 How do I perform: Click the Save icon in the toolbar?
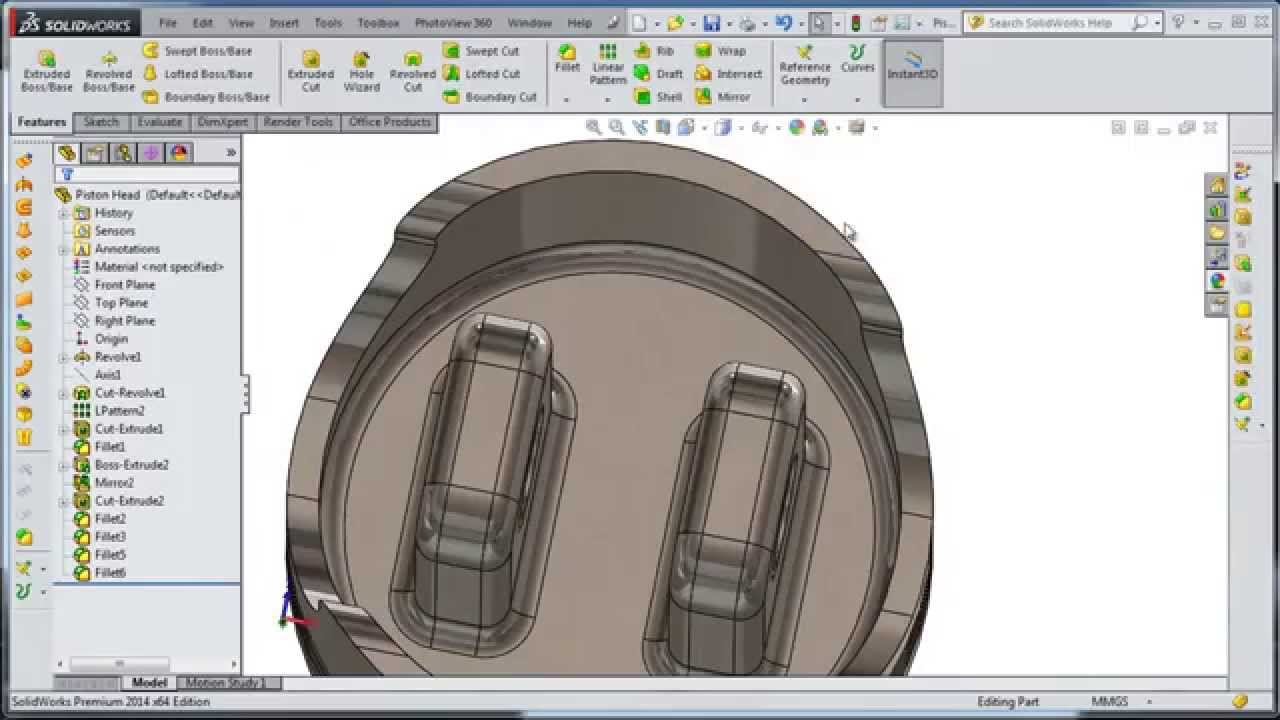712,23
